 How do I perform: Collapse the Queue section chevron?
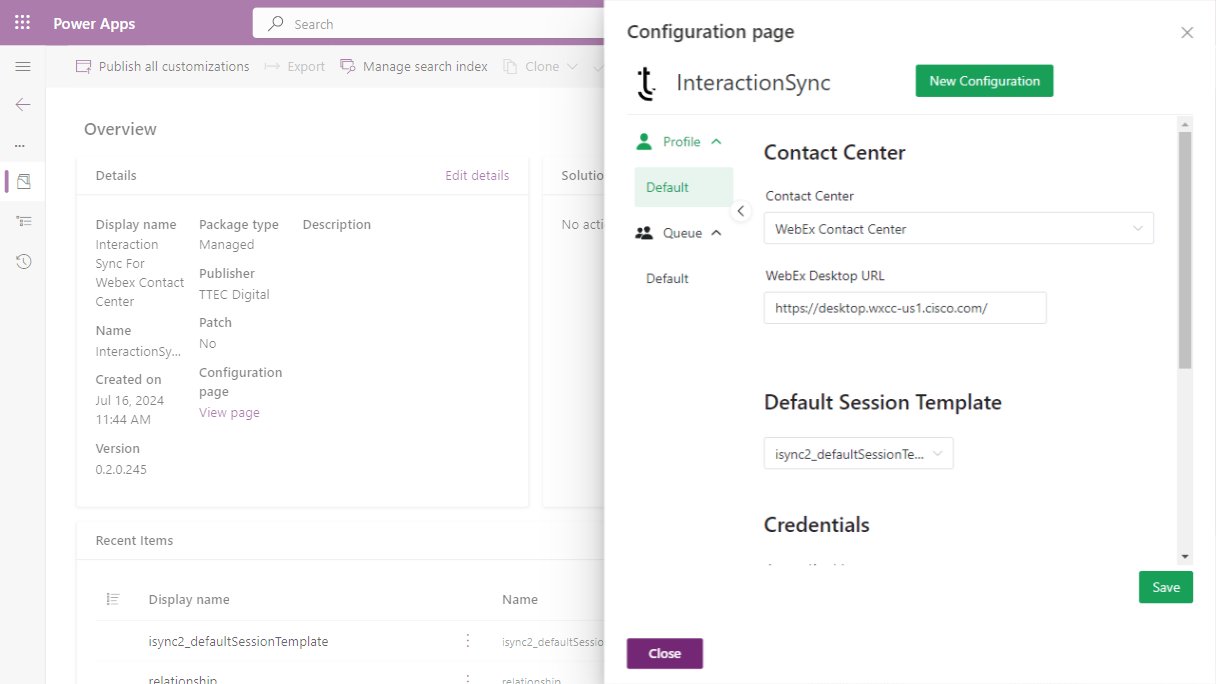(716, 232)
